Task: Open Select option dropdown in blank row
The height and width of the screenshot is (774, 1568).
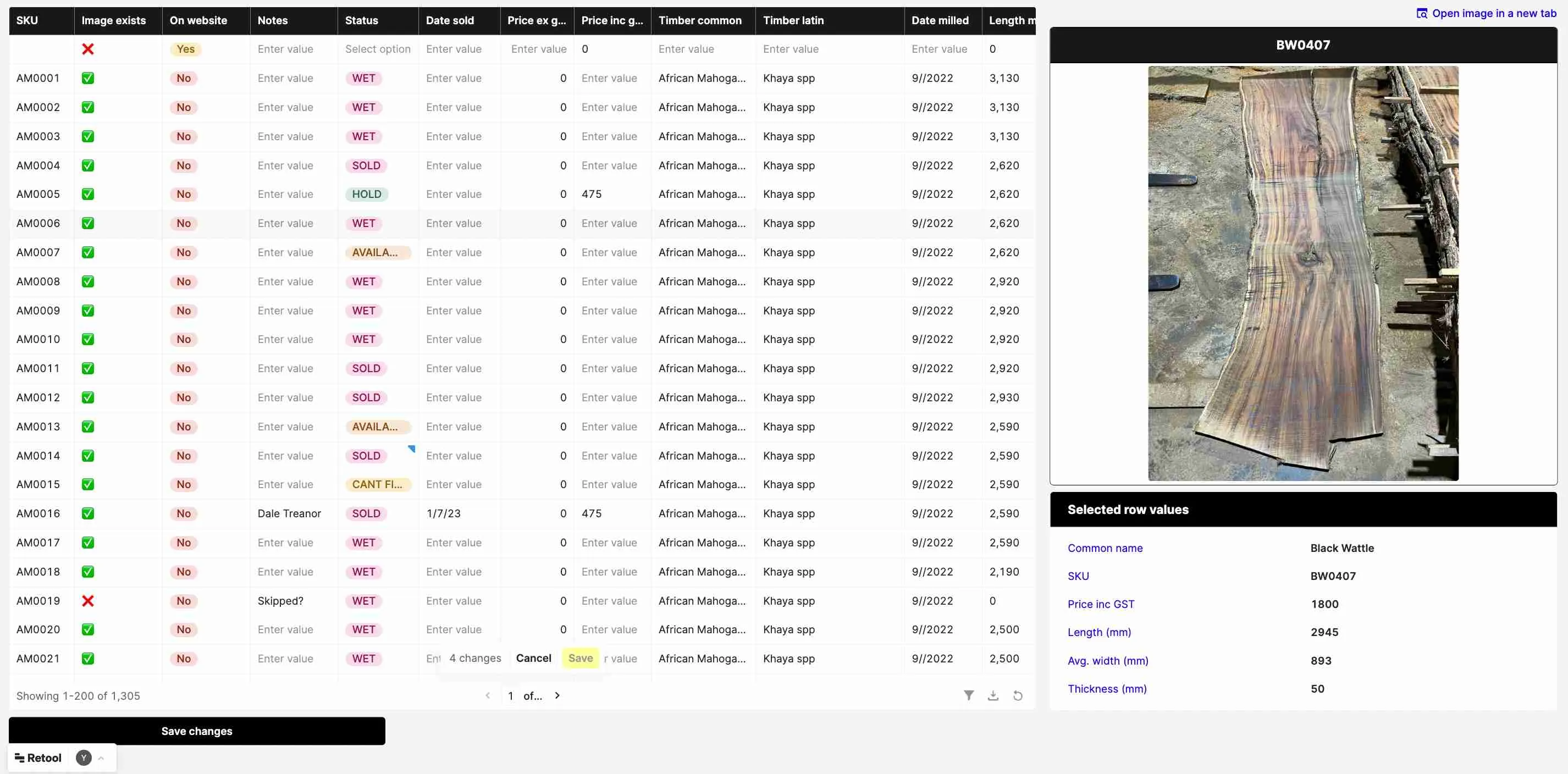Action: tap(377, 49)
